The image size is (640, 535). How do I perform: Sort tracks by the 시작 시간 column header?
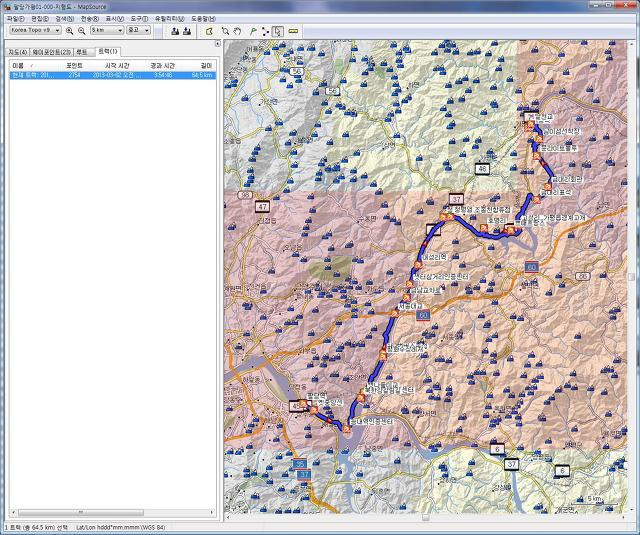(x=117, y=66)
